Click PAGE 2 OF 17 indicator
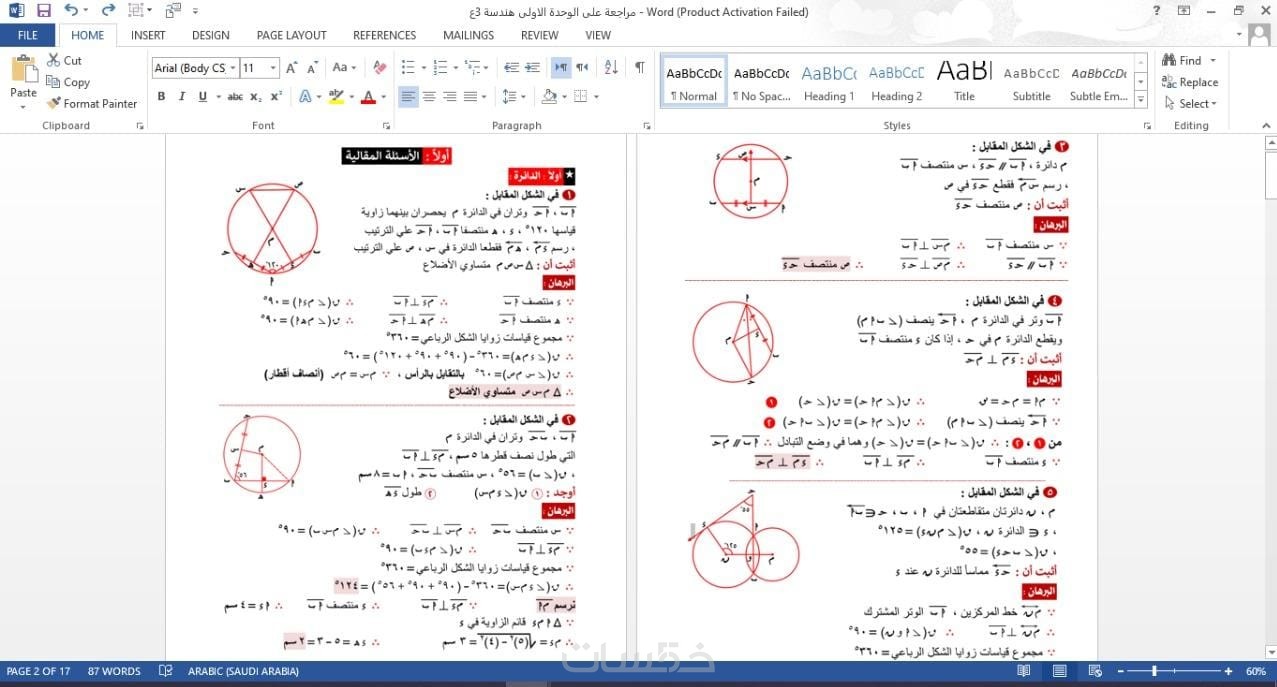 (38, 672)
